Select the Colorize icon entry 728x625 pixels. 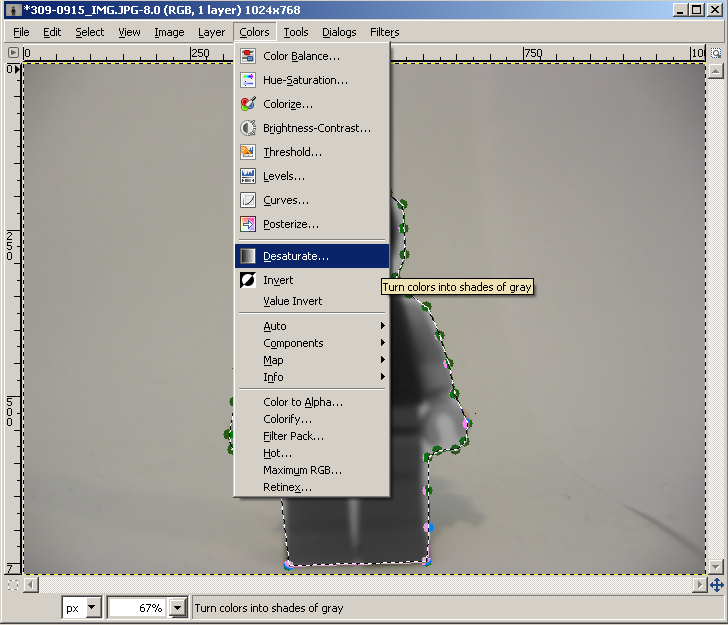point(247,104)
